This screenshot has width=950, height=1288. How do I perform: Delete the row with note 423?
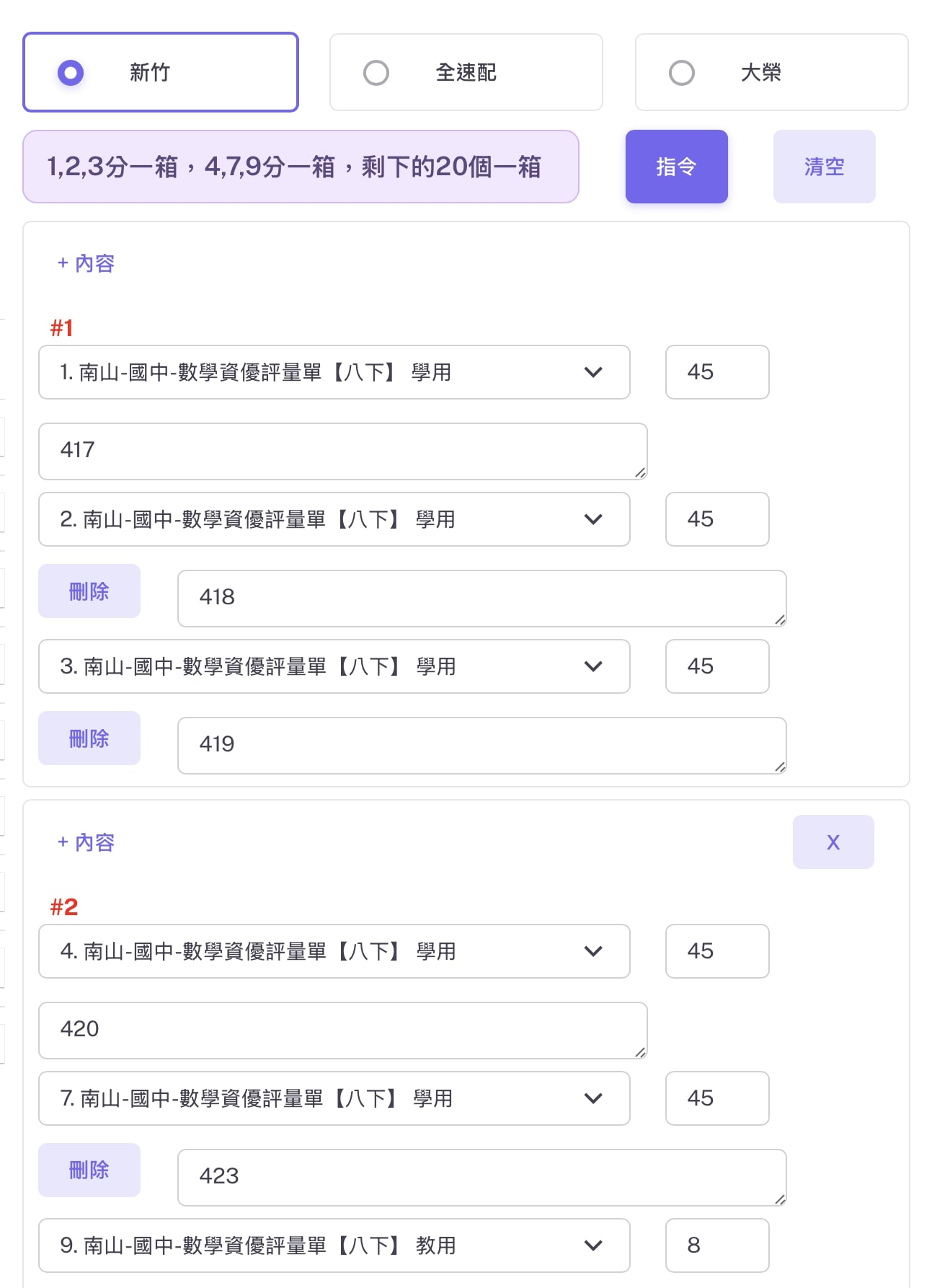(89, 1170)
